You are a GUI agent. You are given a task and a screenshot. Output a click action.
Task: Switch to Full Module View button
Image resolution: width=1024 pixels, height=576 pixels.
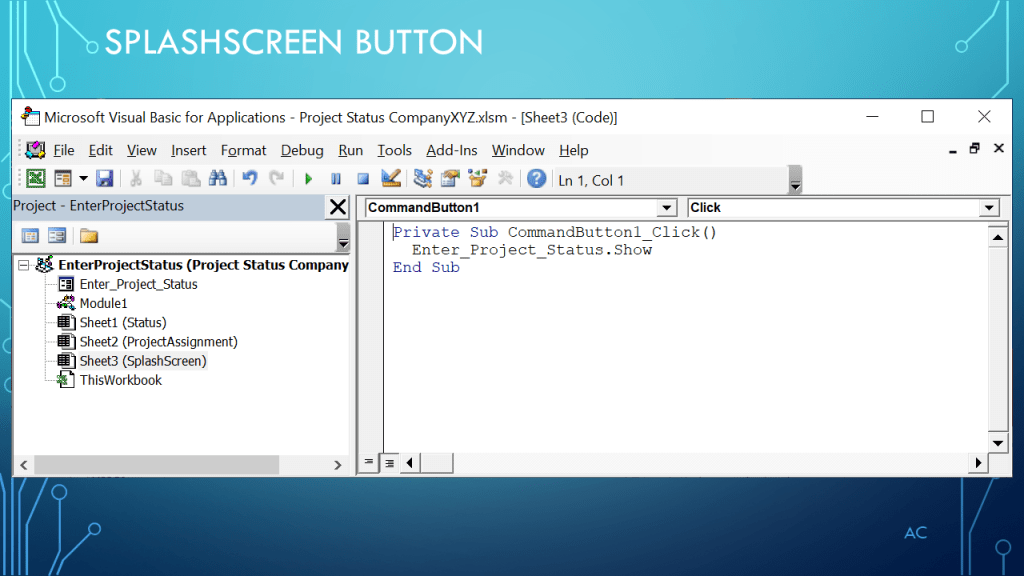coord(389,463)
